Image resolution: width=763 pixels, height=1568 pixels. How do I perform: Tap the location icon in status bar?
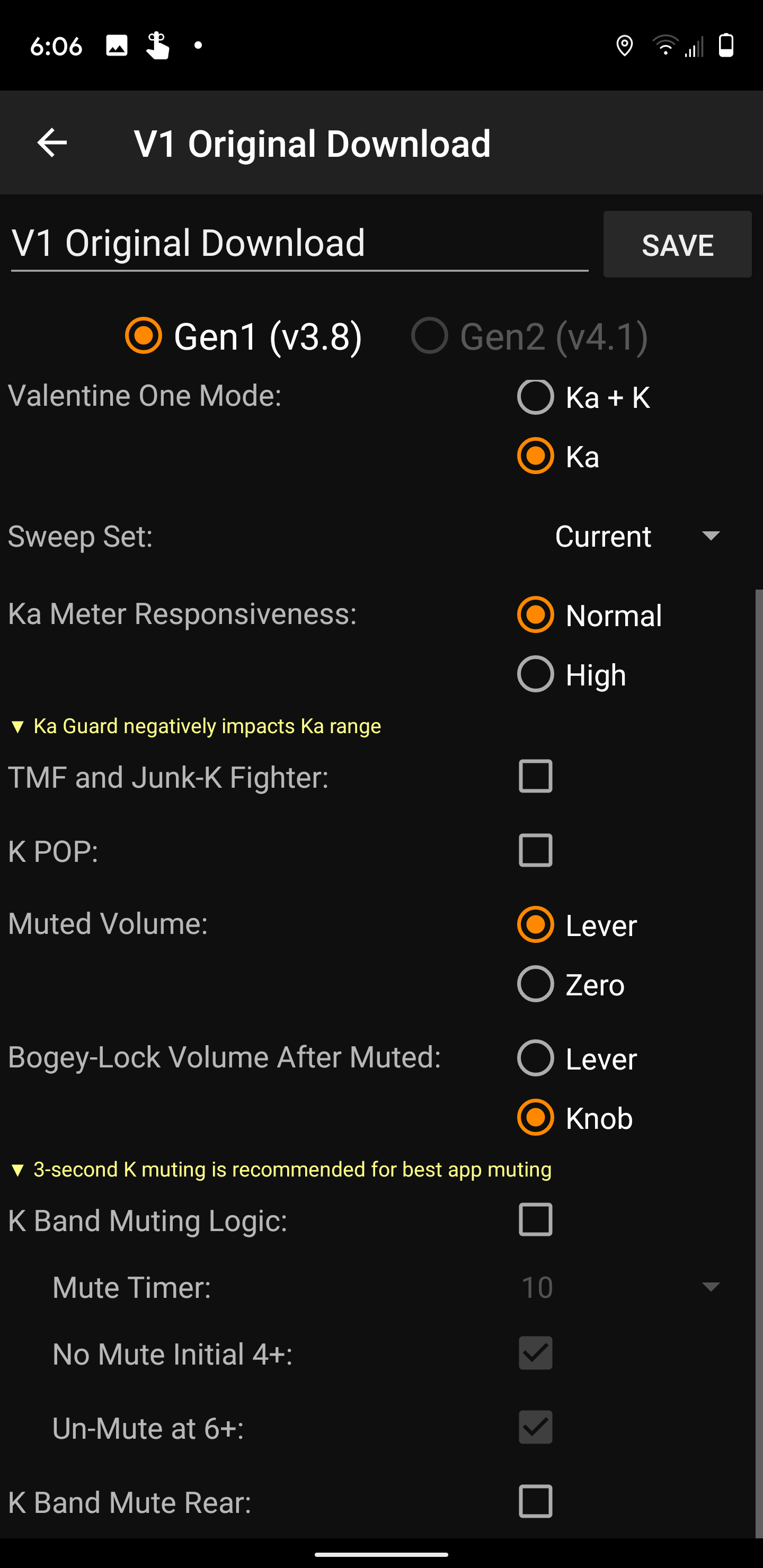point(624,46)
